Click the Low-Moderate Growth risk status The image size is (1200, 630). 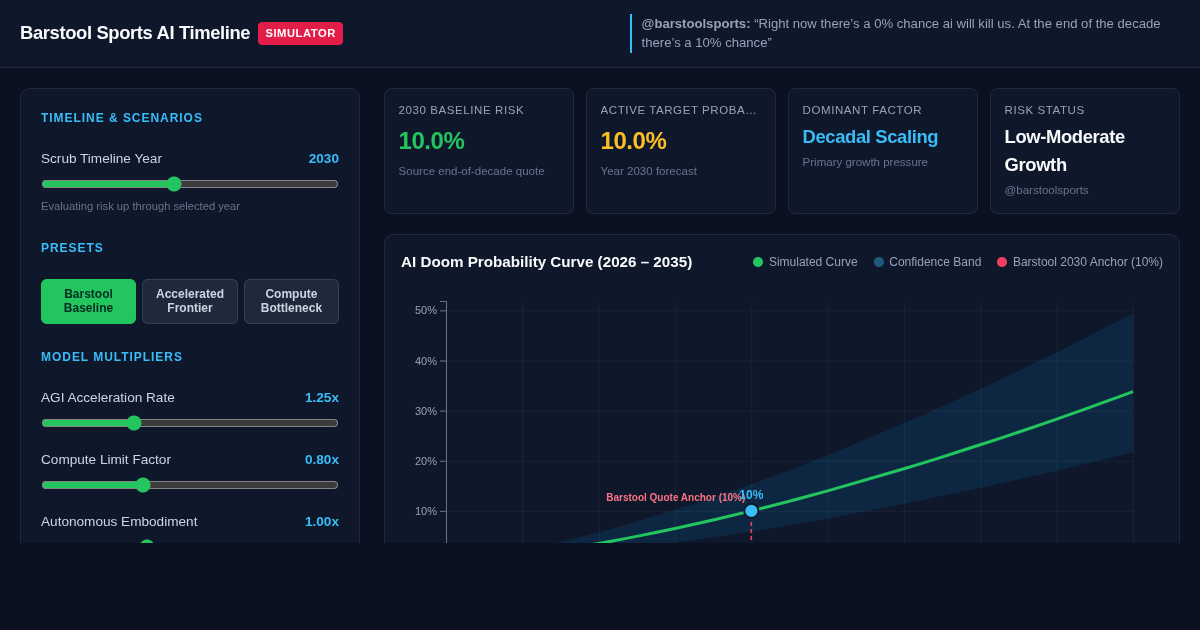coord(1064,151)
